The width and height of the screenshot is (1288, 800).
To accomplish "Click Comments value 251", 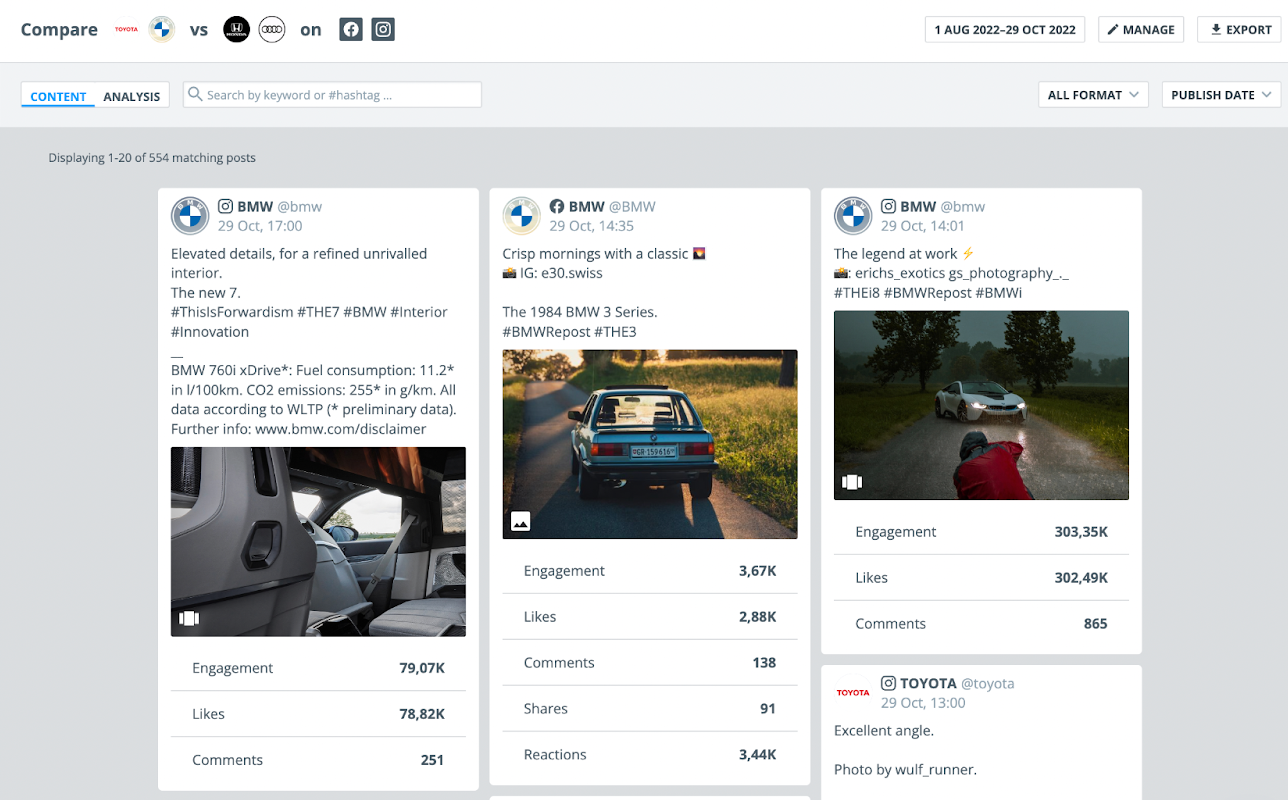I will 432,760.
